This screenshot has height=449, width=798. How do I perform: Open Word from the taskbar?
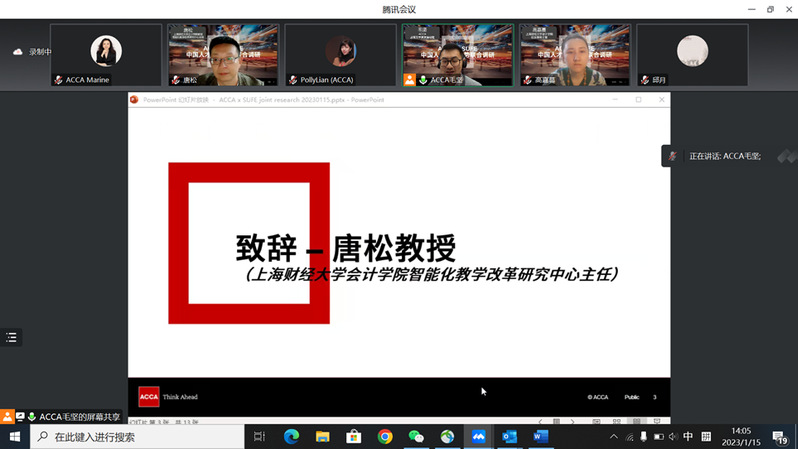(x=540, y=437)
